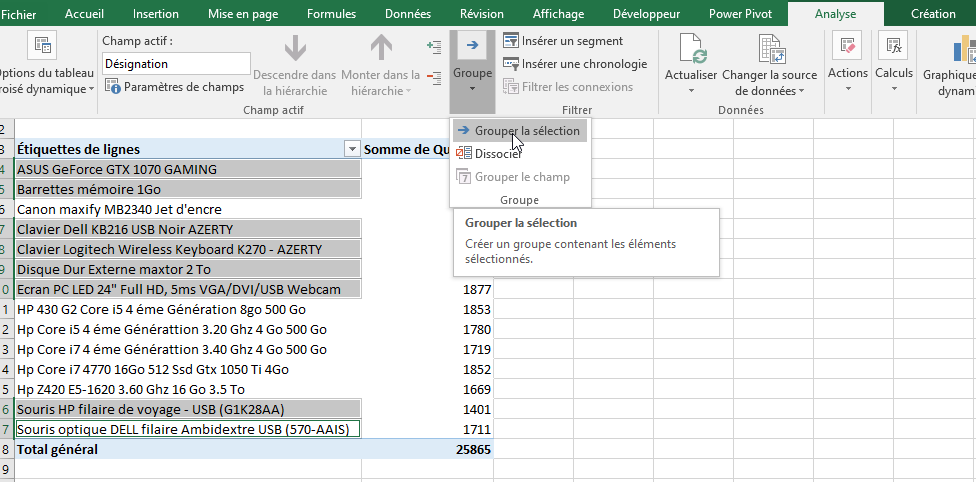The height and width of the screenshot is (482, 976).
Task: Choose Dissocier in the Groupe menu
Action: [520, 154]
